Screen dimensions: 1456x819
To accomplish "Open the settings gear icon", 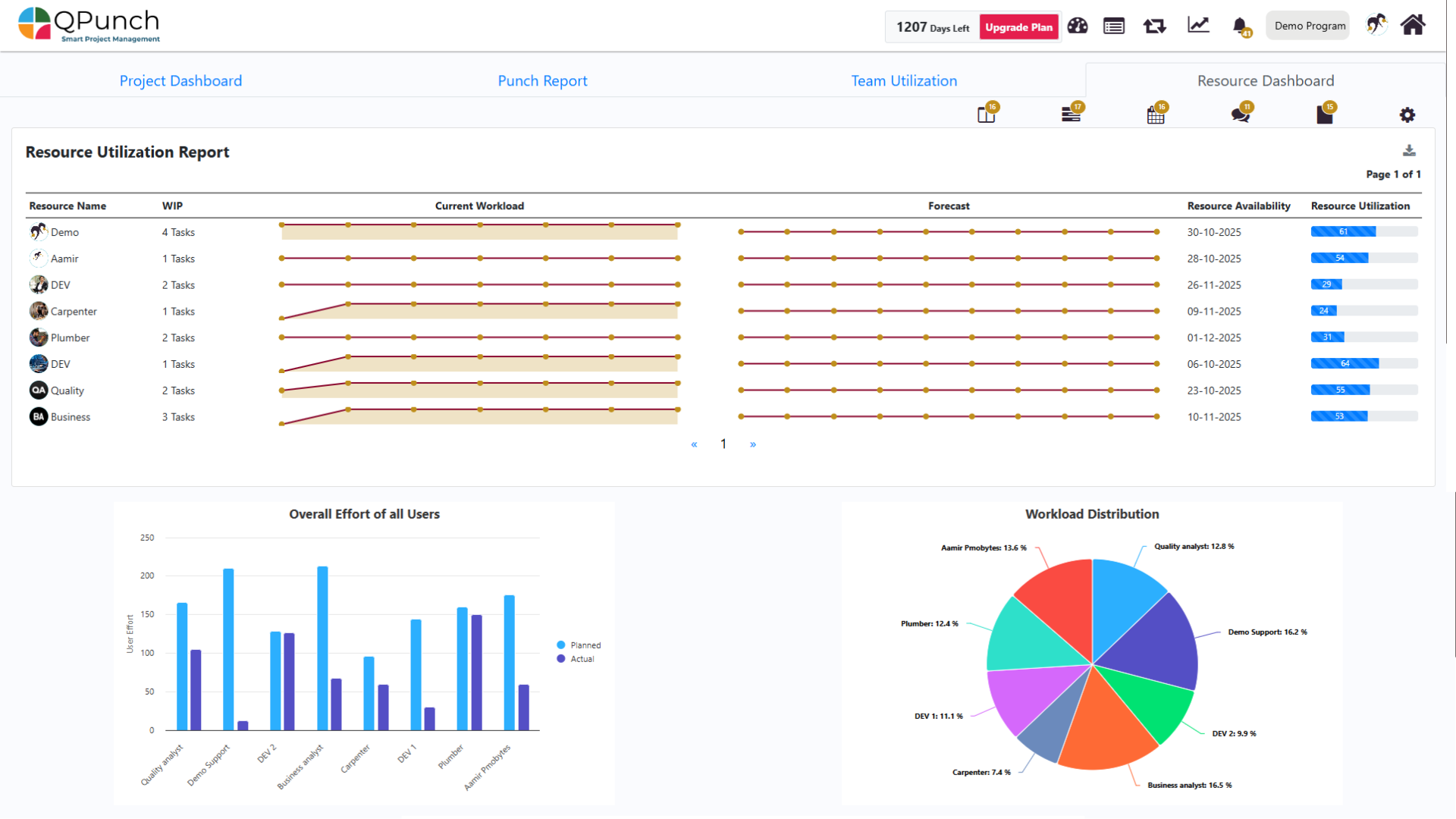I will coord(1407,115).
